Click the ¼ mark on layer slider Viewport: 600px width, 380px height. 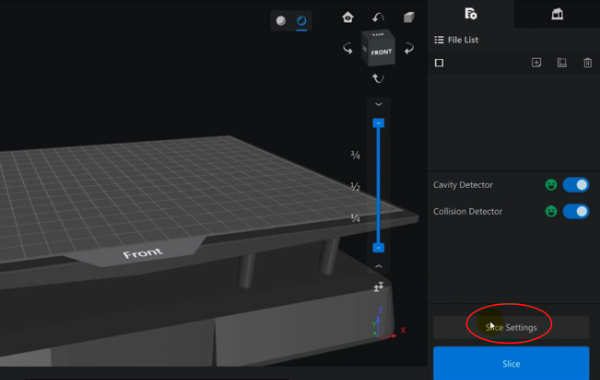pos(355,218)
